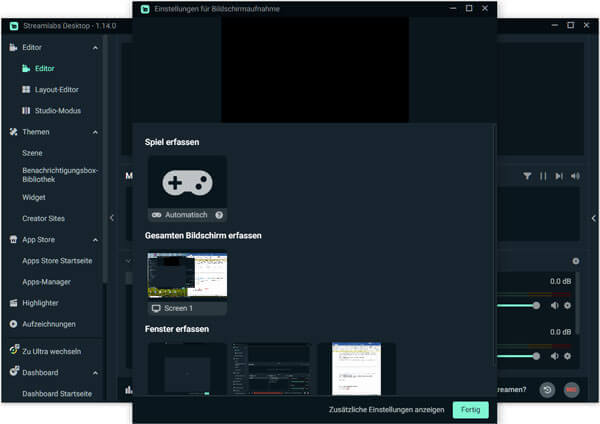Mute the second audio source
Viewport: 600px width, 424px height.
tap(553, 355)
